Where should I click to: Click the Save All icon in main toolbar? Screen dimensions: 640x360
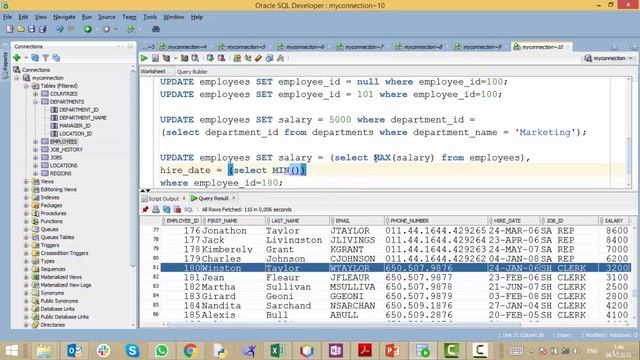(x=42, y=29)
